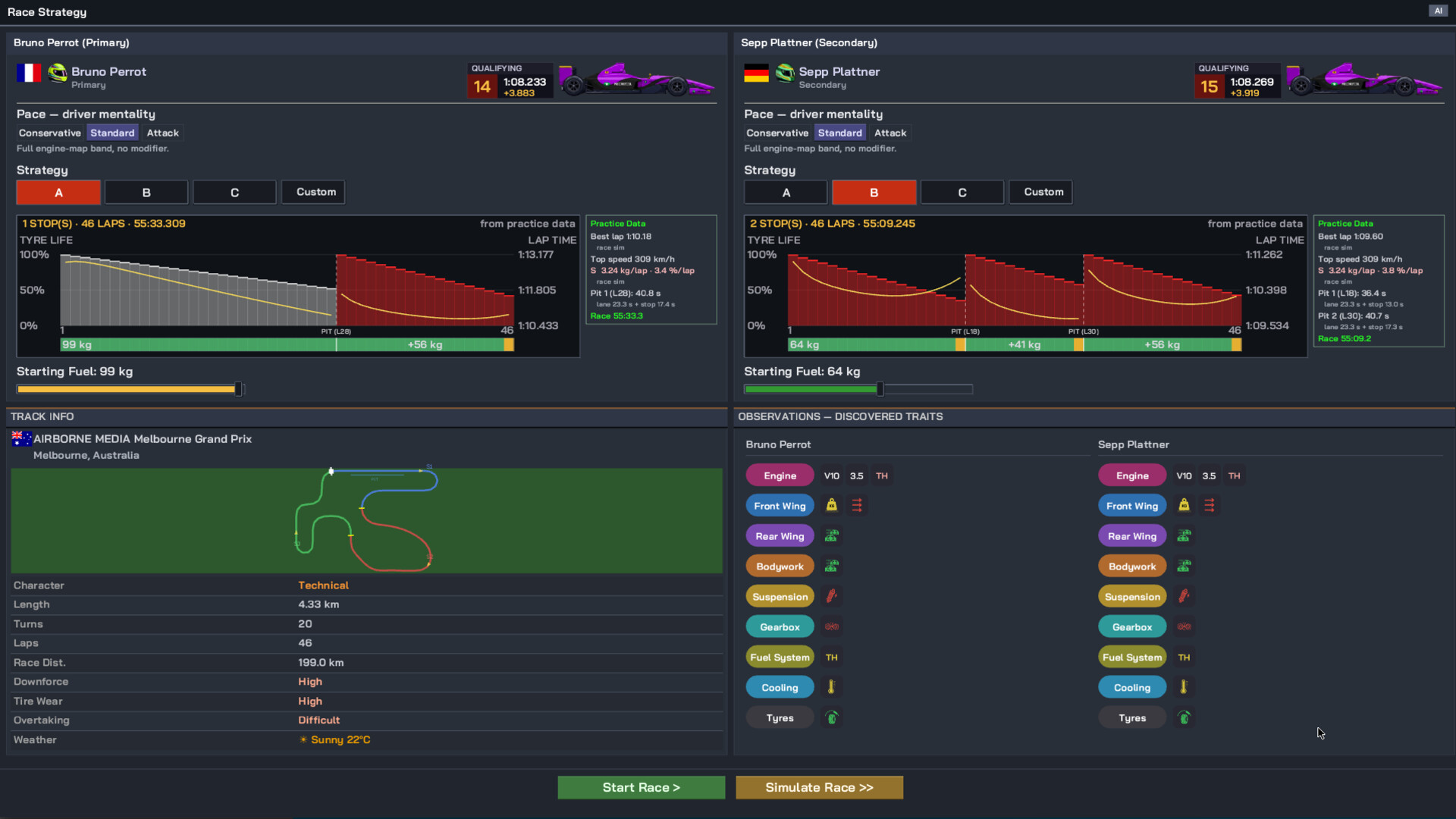Choose strategy A for Sepp Plattner
1456x819 pixels.
click(x=786, y=193)
